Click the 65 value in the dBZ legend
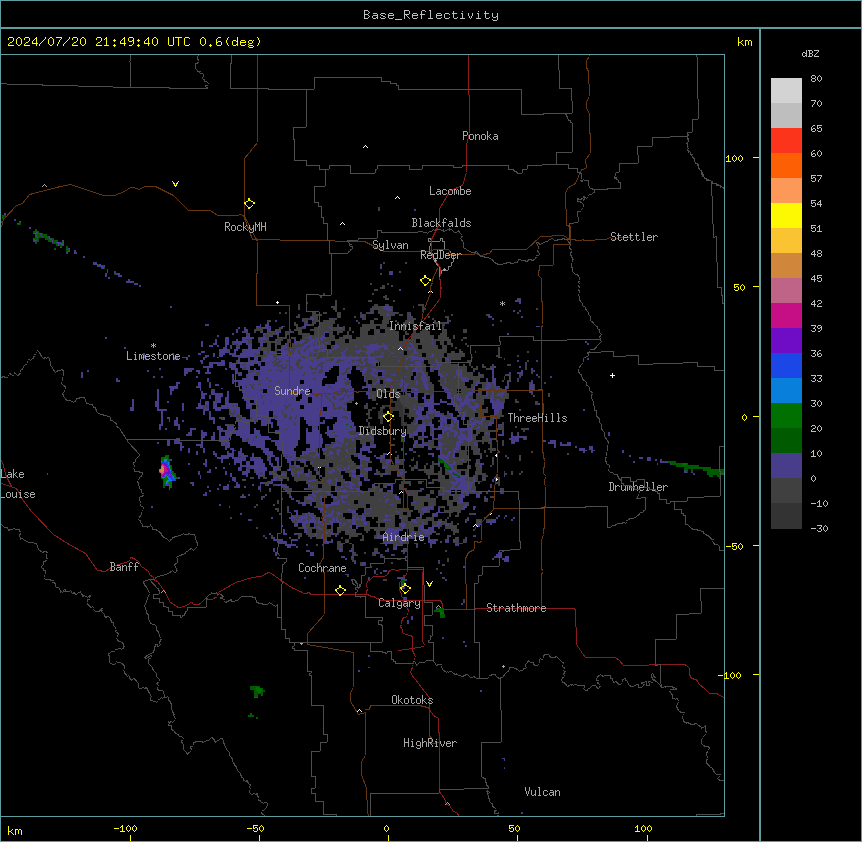The image size is (862, 842). click(x=816, y=129)
